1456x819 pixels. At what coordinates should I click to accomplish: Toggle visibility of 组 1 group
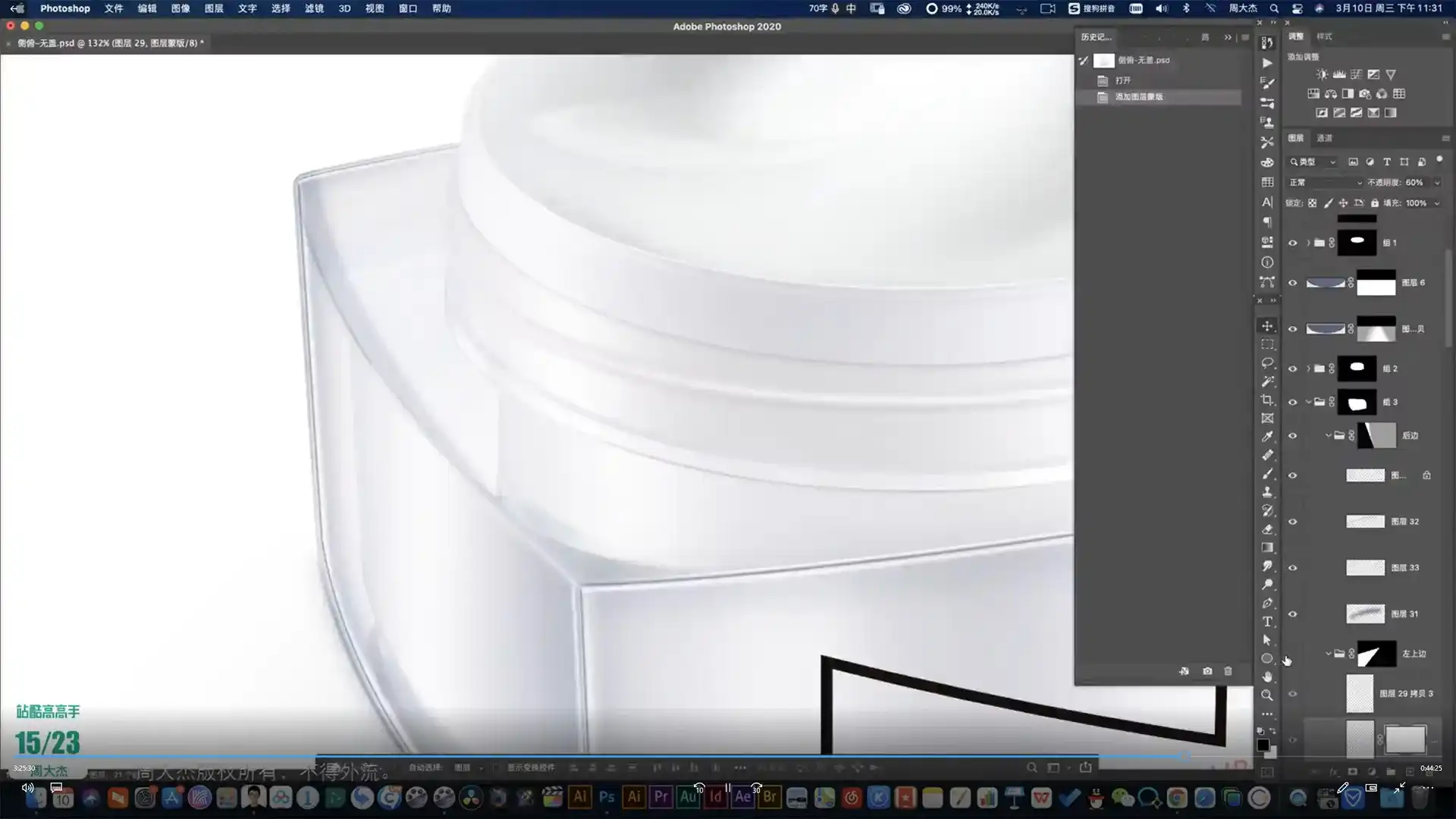pos(1293,243)
